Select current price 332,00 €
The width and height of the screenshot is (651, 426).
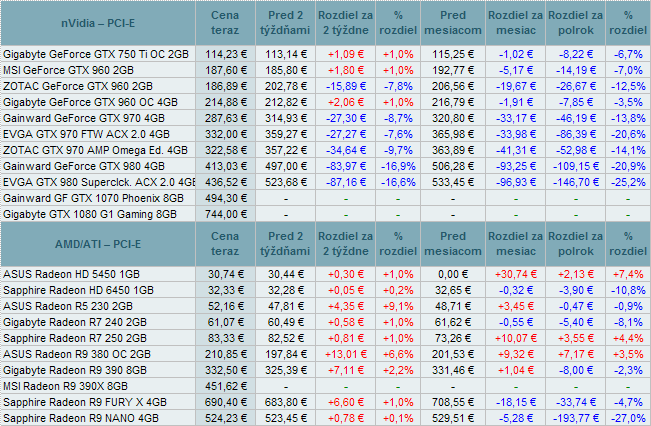(x=226, y=134)
